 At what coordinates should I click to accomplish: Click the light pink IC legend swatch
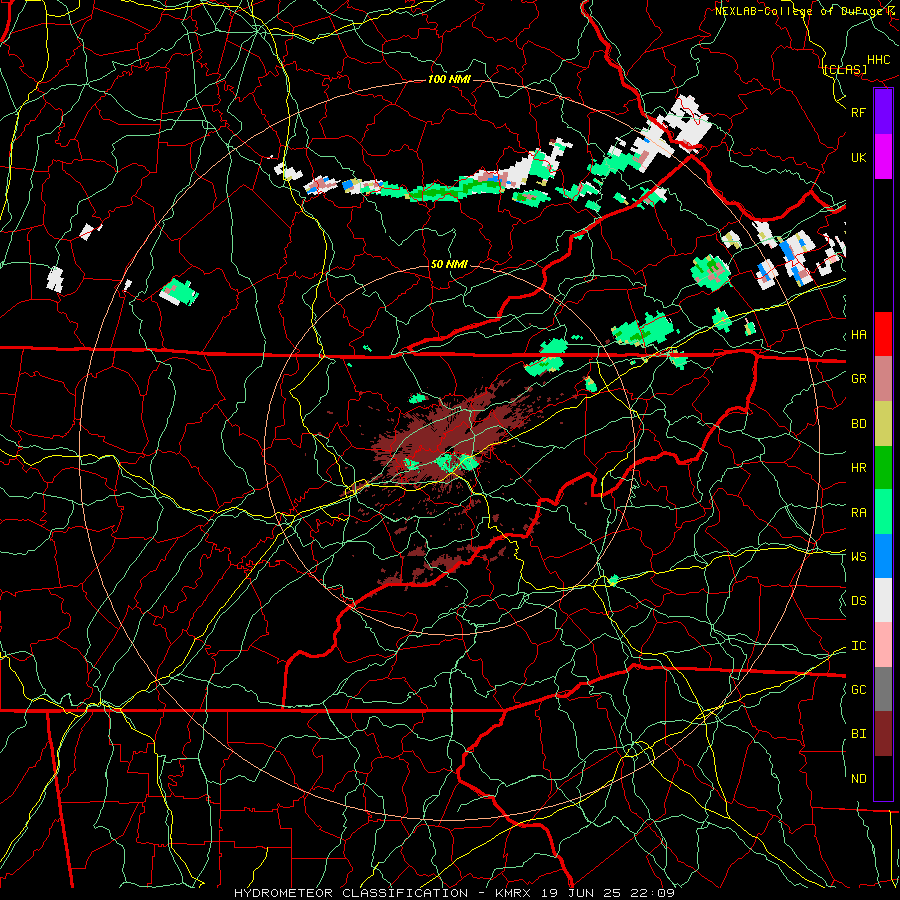(883, 645)
